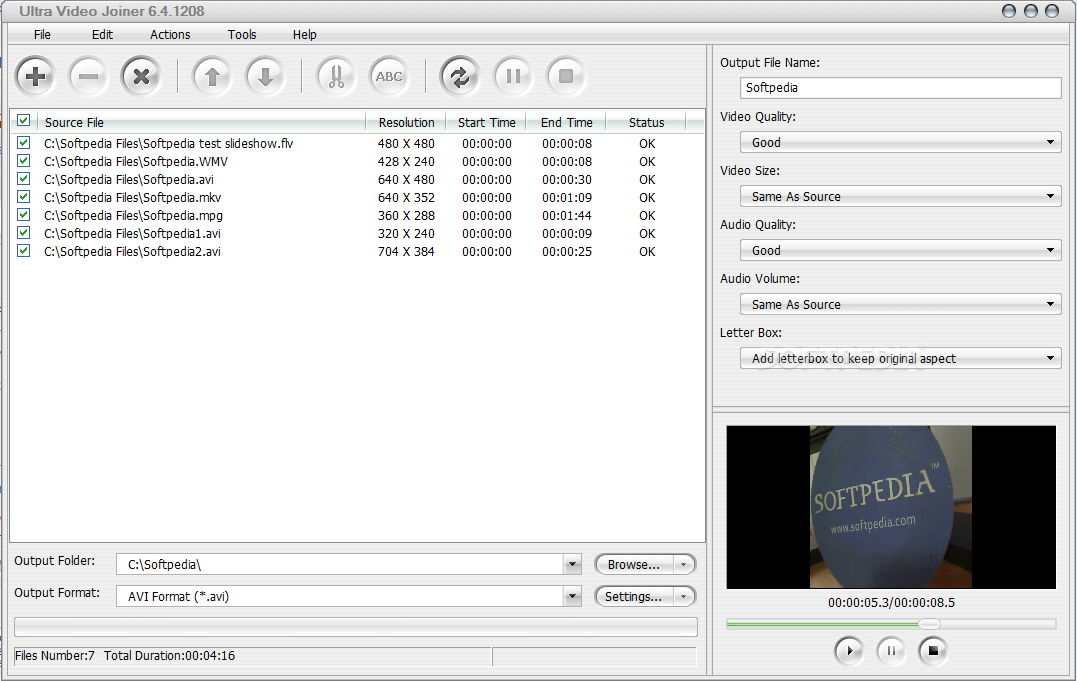Uncheck the Softpedia1.avi file
Viewport: 1077px width, 681px height.
pos(24,233)
